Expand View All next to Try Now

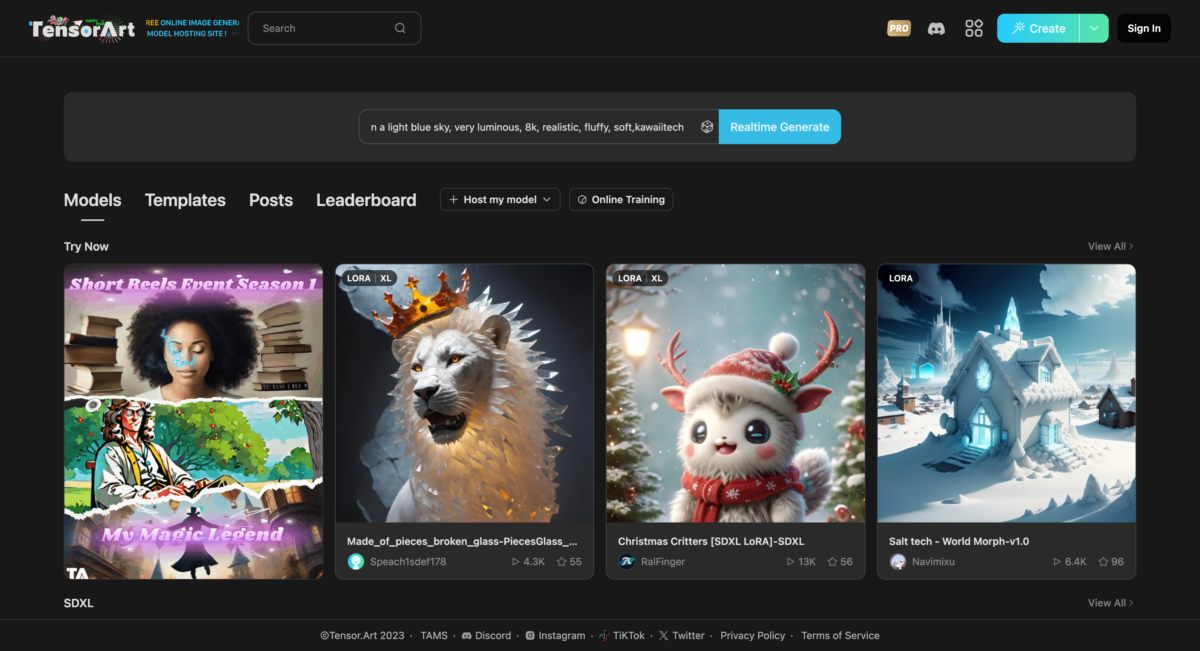[x=1109, y=246]
